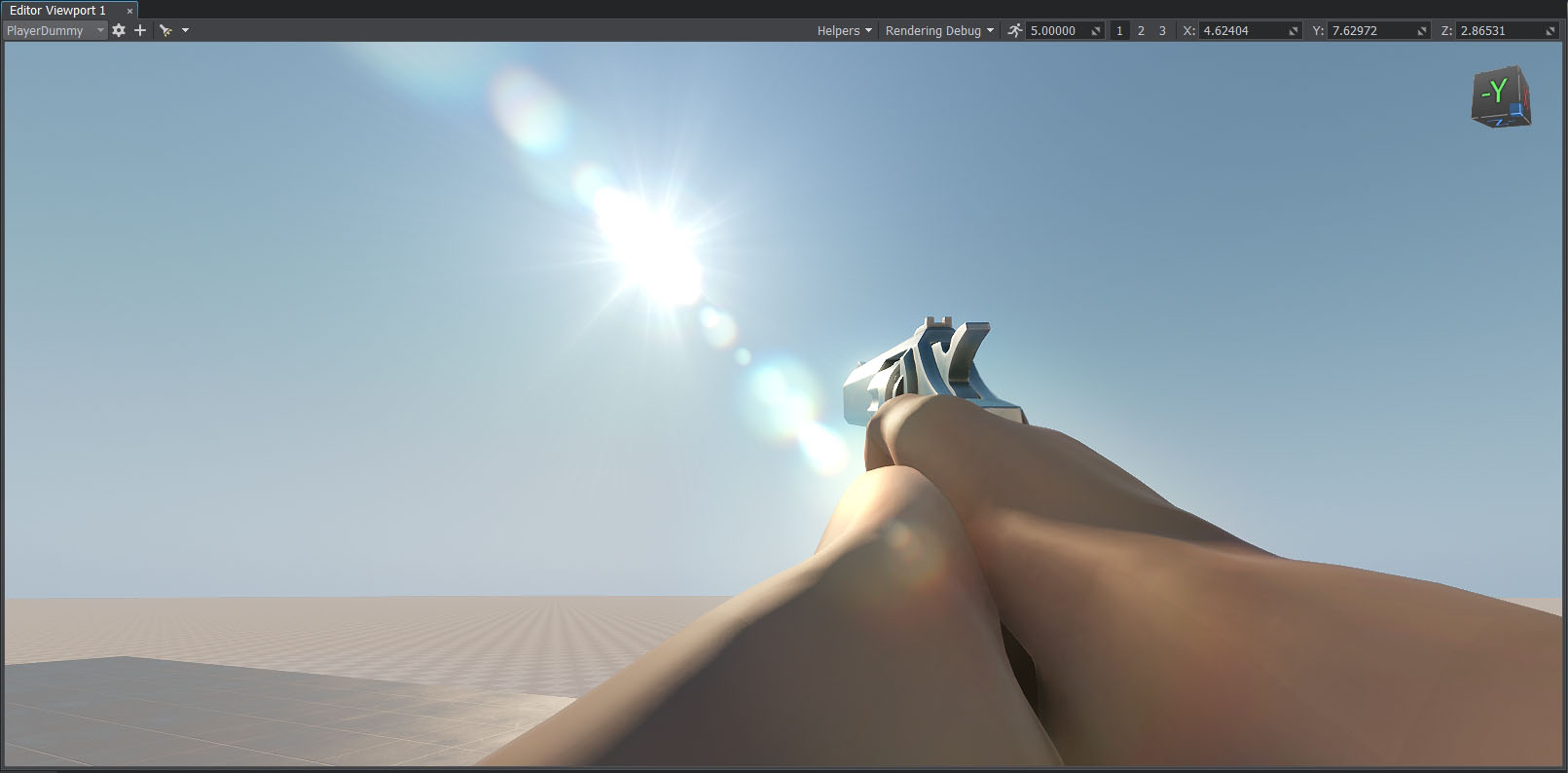Click the Y coordinate drag handle icon
Image resolution: width=1568 pixels, height=773 pixels.
1422,31
